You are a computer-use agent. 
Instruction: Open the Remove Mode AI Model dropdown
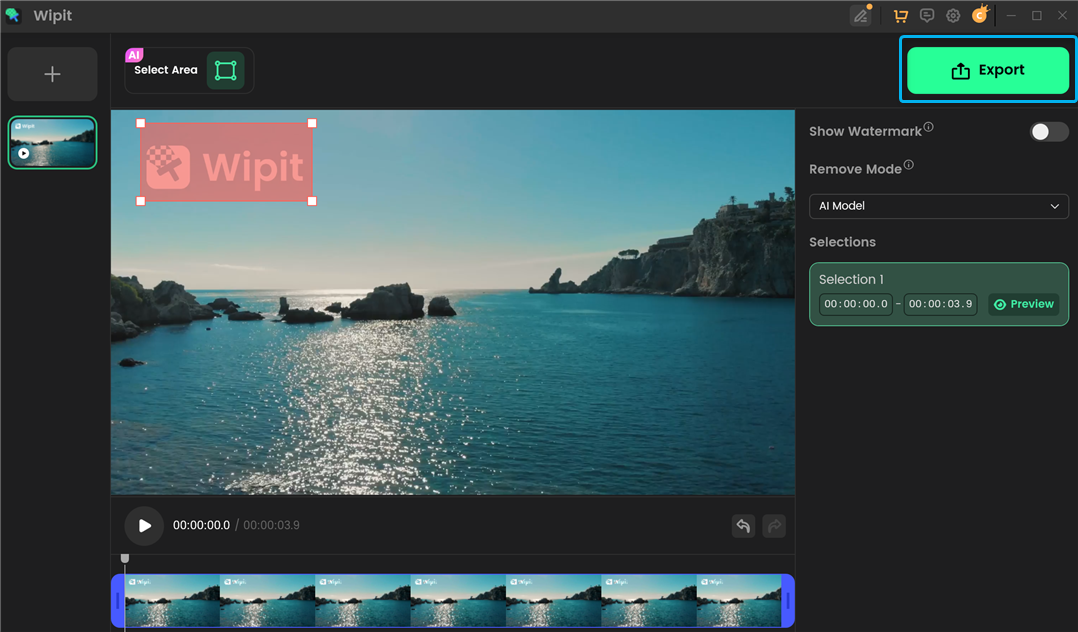(x=938, y=206)
